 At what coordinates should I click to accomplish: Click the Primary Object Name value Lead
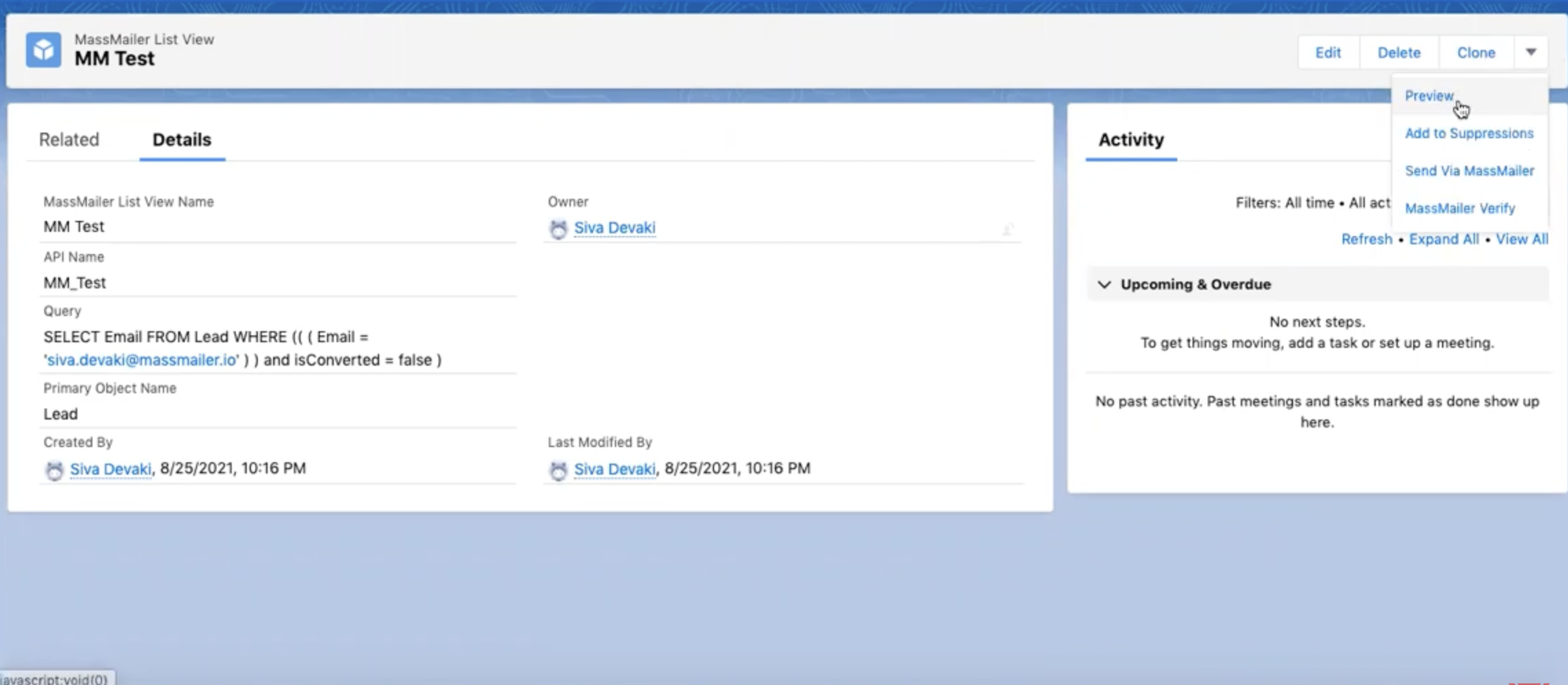point(61,414)
